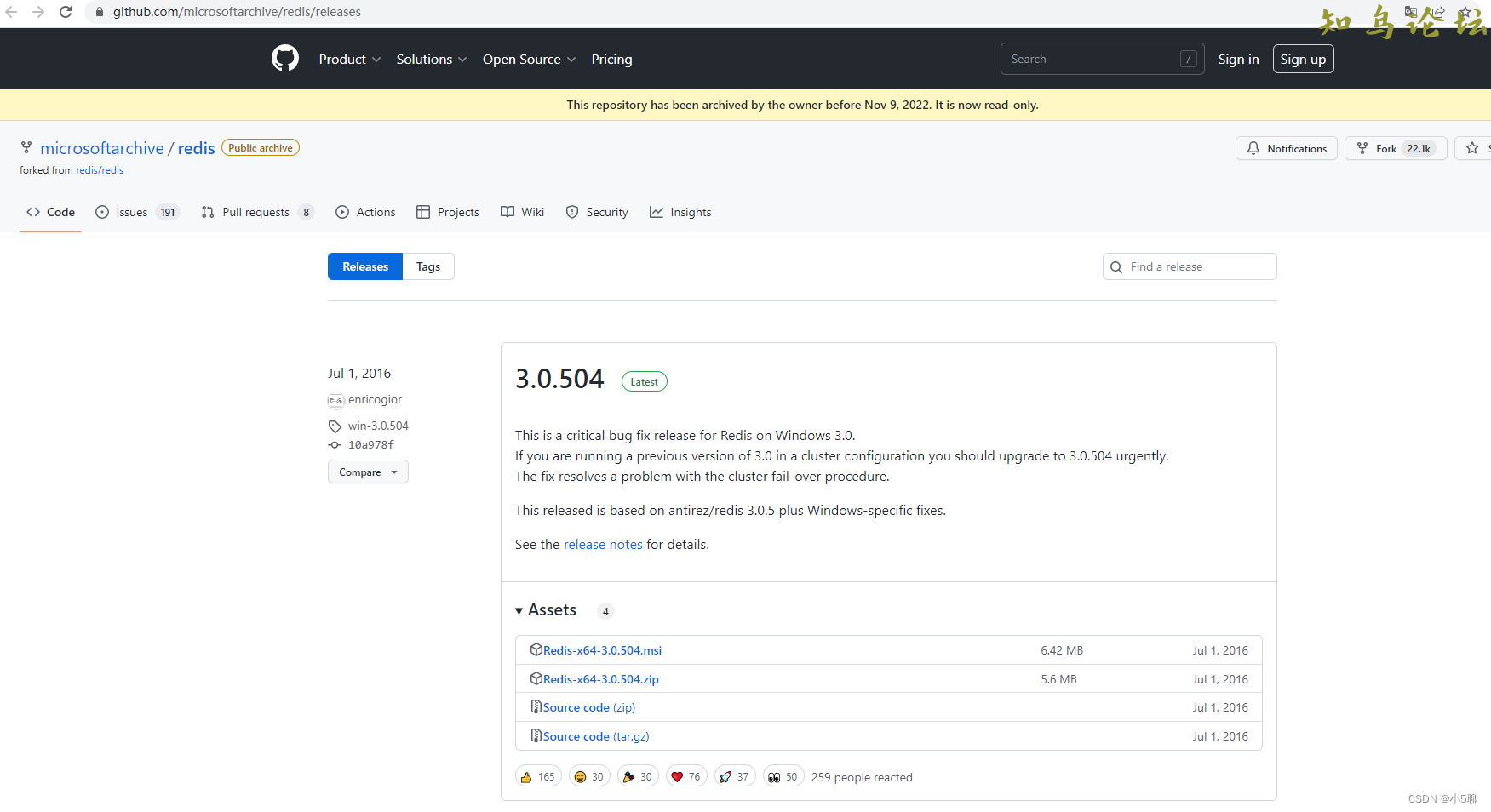The image size is (1491, 812).
Task: Download Redis-x64-3.0.504.msi
Action: coord(602,650)
